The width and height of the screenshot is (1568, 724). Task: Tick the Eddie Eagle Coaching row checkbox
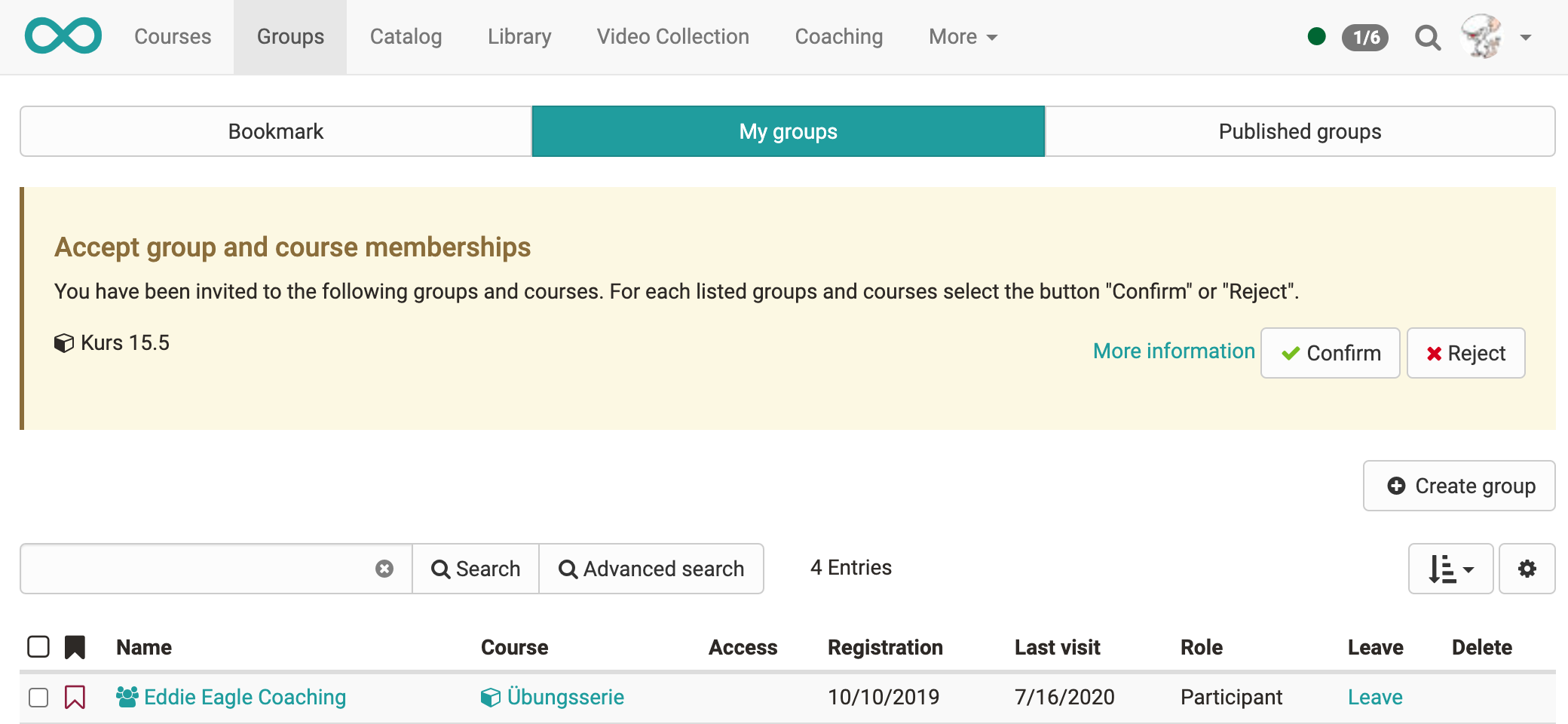click(38, 697)
